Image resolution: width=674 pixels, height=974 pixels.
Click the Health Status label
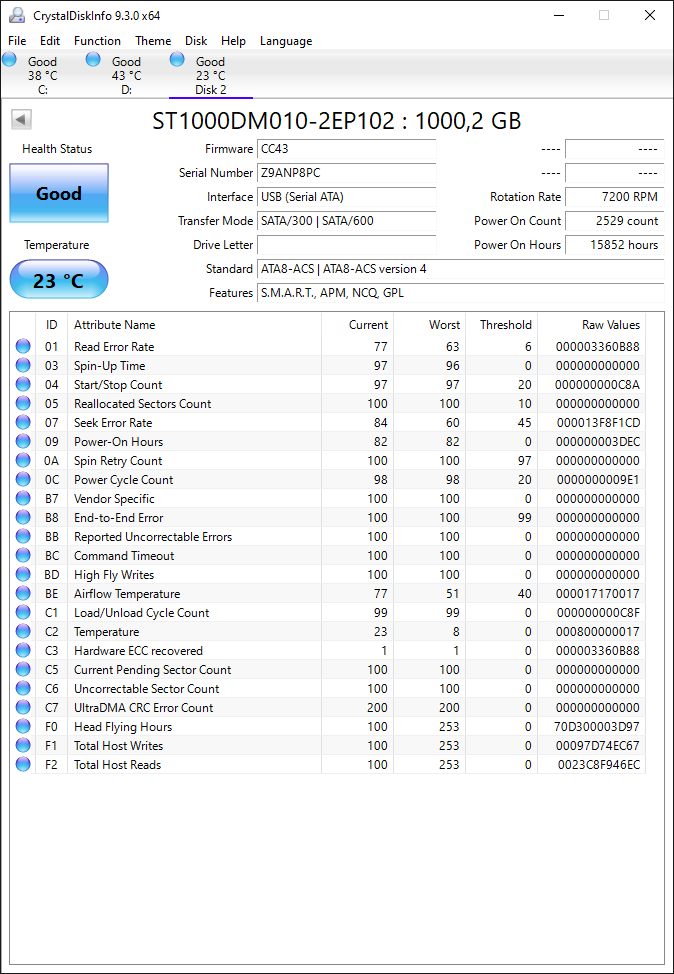pos(57,149)
